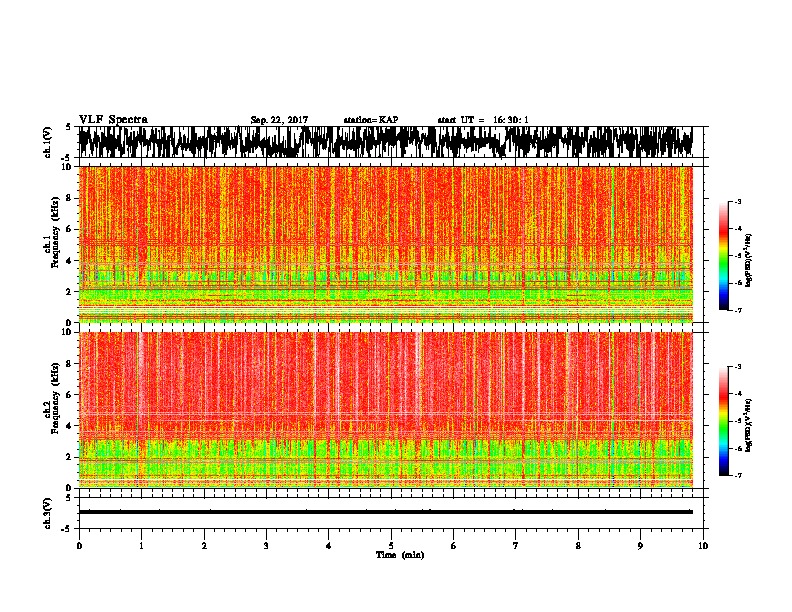
Task: Click time axis tick label "3"
Action: point(266,546)
